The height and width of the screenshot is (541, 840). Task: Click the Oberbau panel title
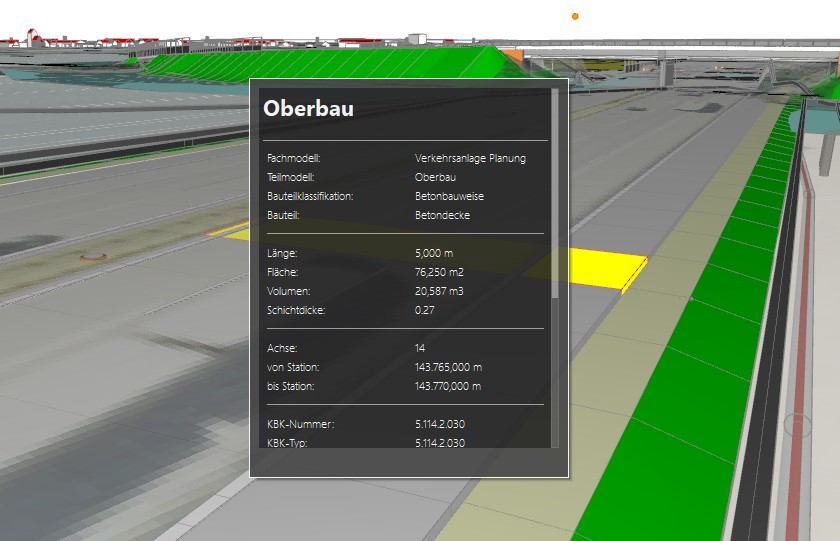click(308, 109)
